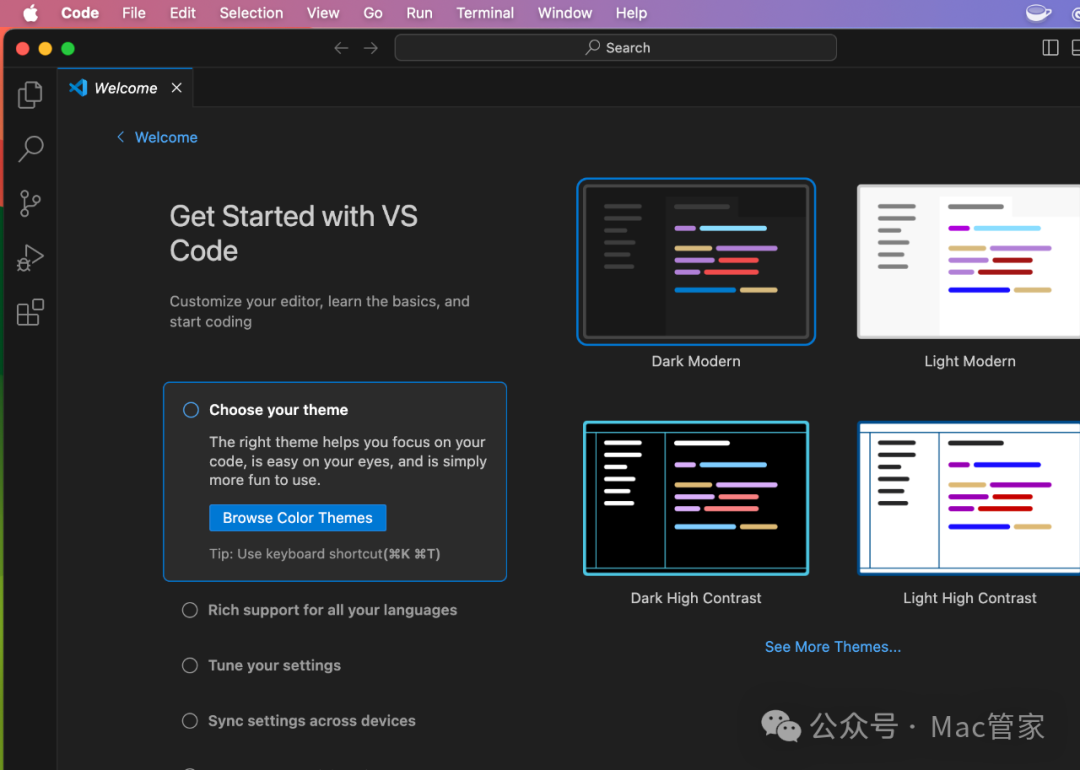Mark Sync settings across devices step

(x=189, y=720)
